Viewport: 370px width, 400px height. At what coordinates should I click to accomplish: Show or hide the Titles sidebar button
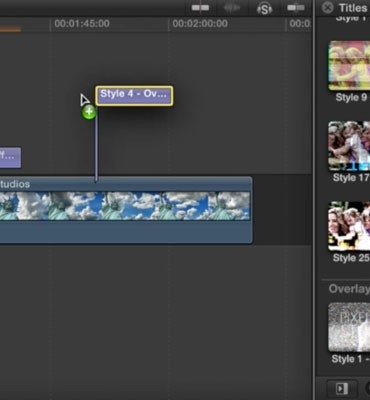click(342, 389)
